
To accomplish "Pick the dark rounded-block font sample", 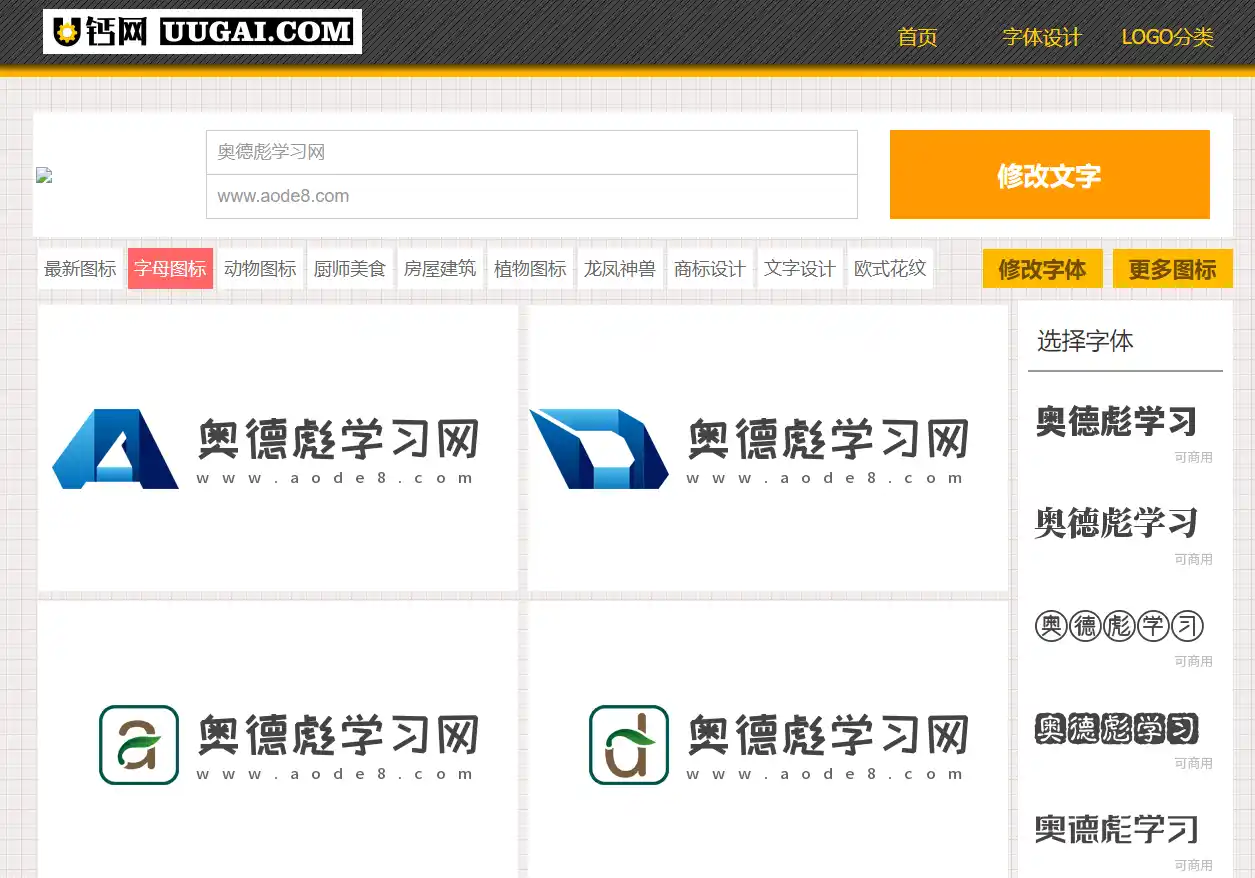I will [x=1116, y=729].
